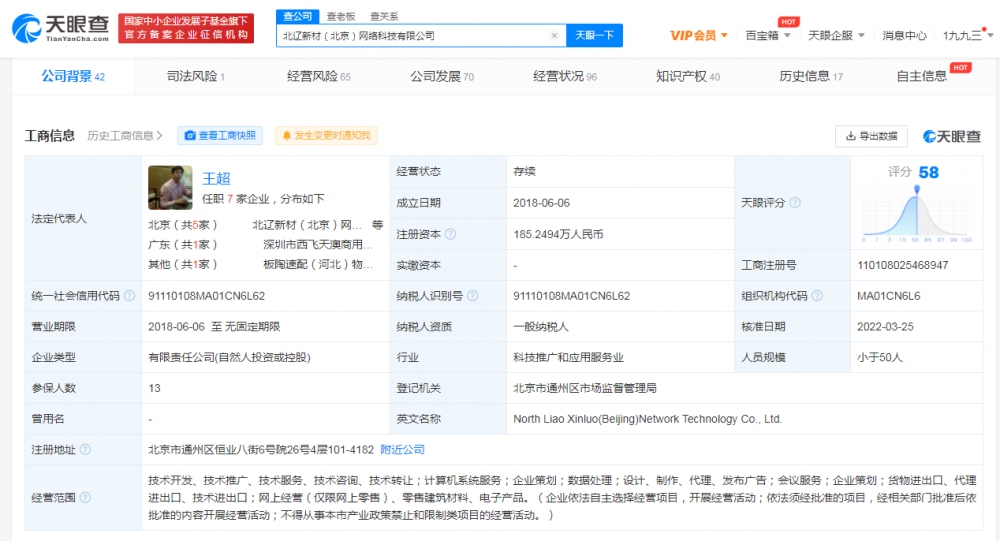The width and height of the screenshot is (1000, 541).
Task: Switch to the 知识产权 tab
Action: (x=688, y=77)
